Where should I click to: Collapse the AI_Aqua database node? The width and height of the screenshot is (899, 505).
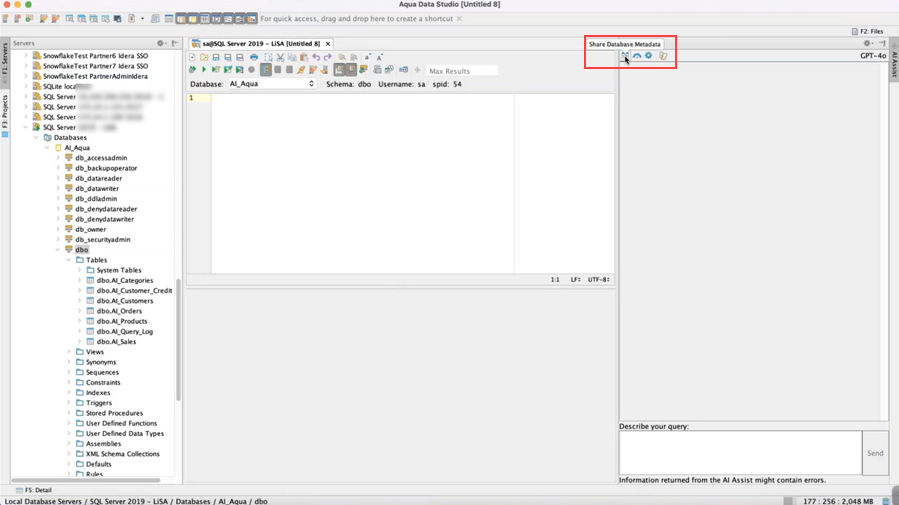click(47, 148)
